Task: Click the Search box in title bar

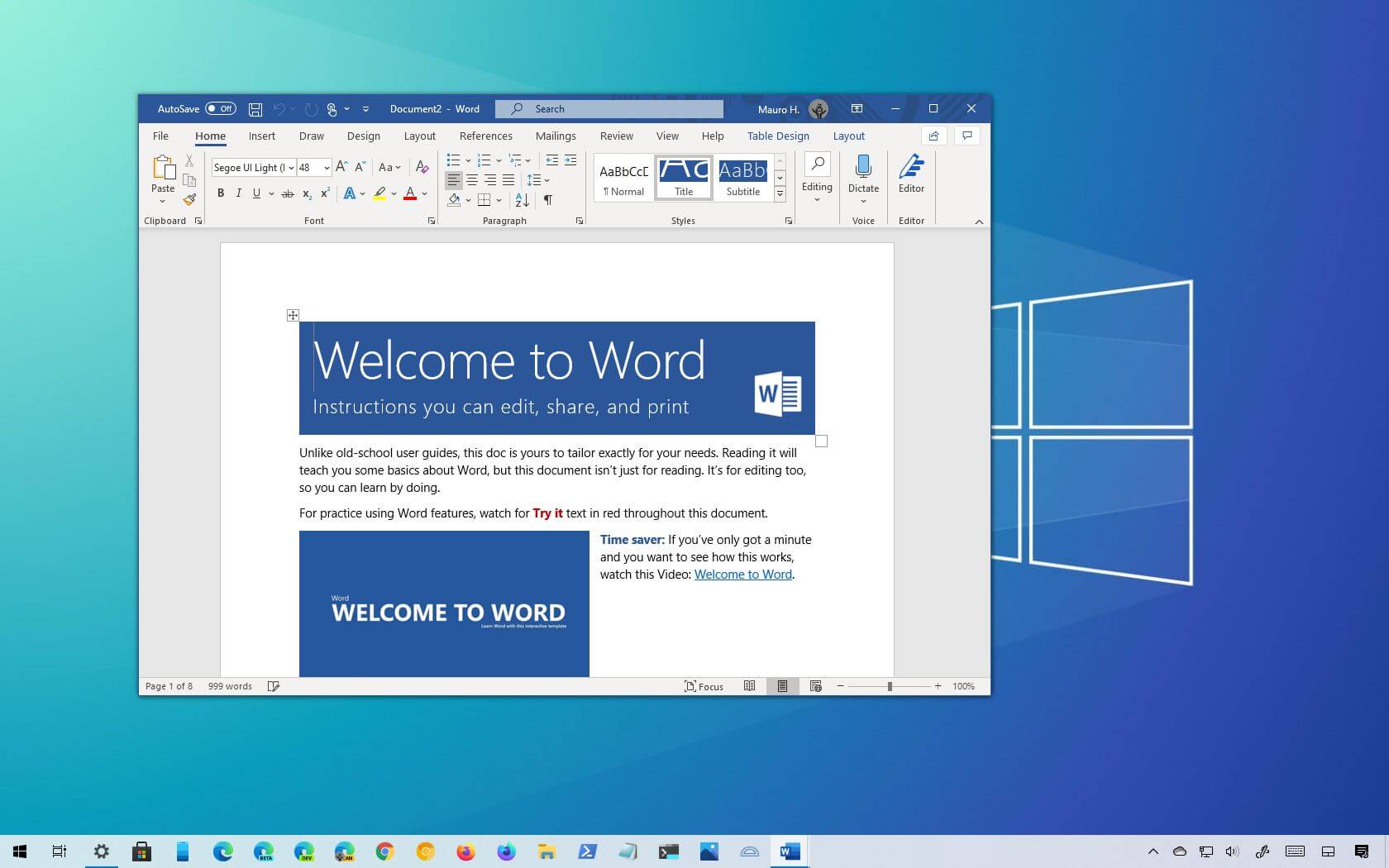Action: [609, 109]
